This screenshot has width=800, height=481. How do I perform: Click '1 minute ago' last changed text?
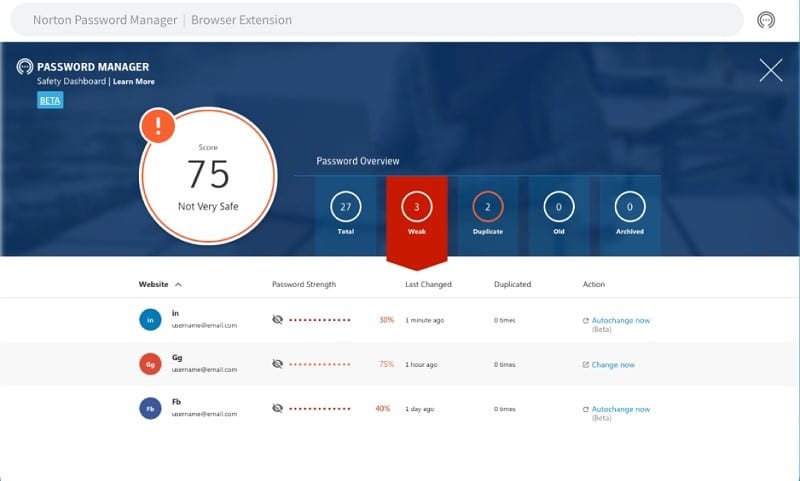click(x=424, y=320)
